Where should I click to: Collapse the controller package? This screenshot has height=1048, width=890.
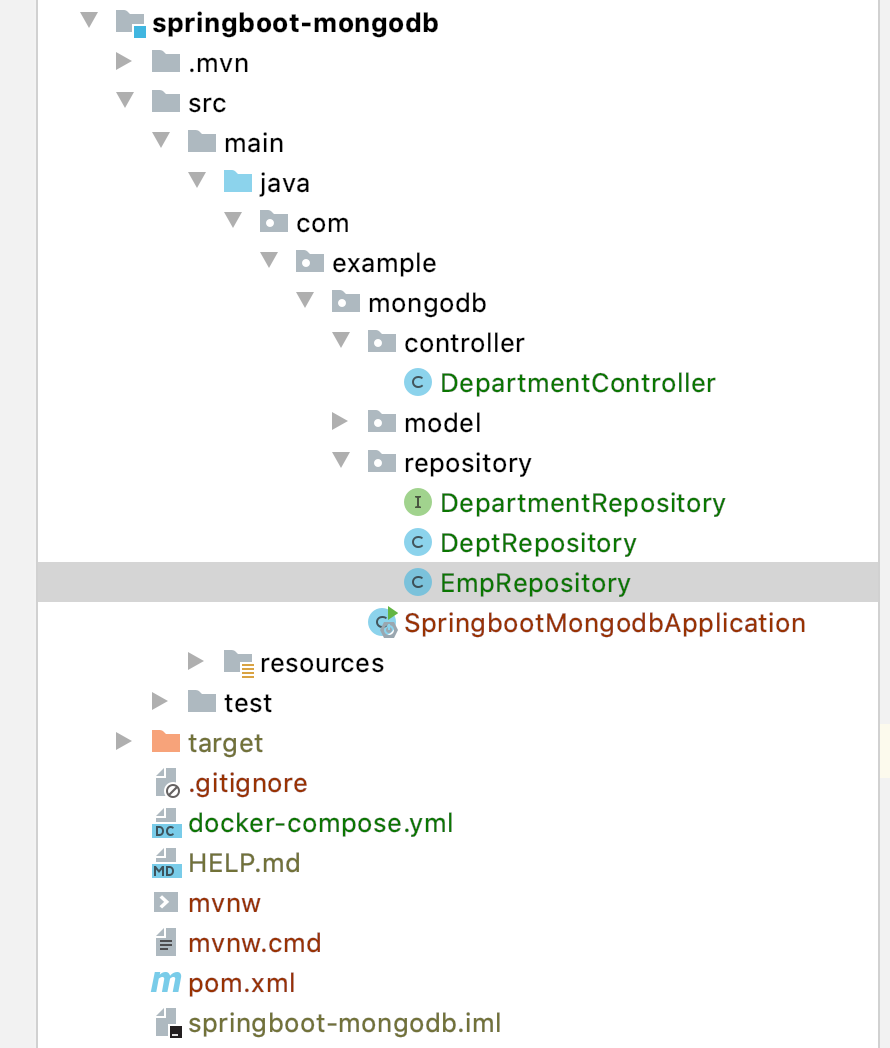[x=341, y=342]
